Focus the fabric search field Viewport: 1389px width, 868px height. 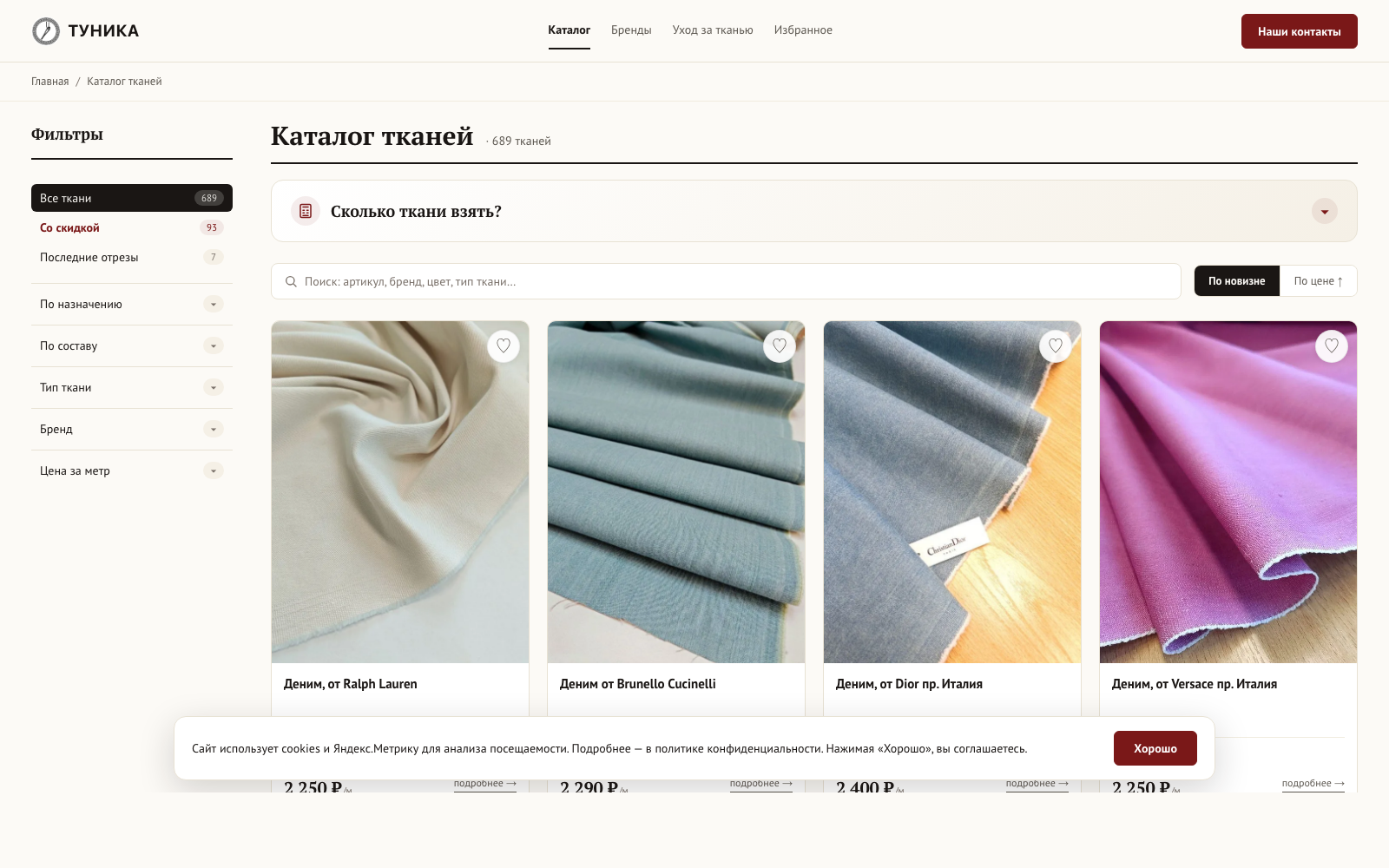(726, 281)
